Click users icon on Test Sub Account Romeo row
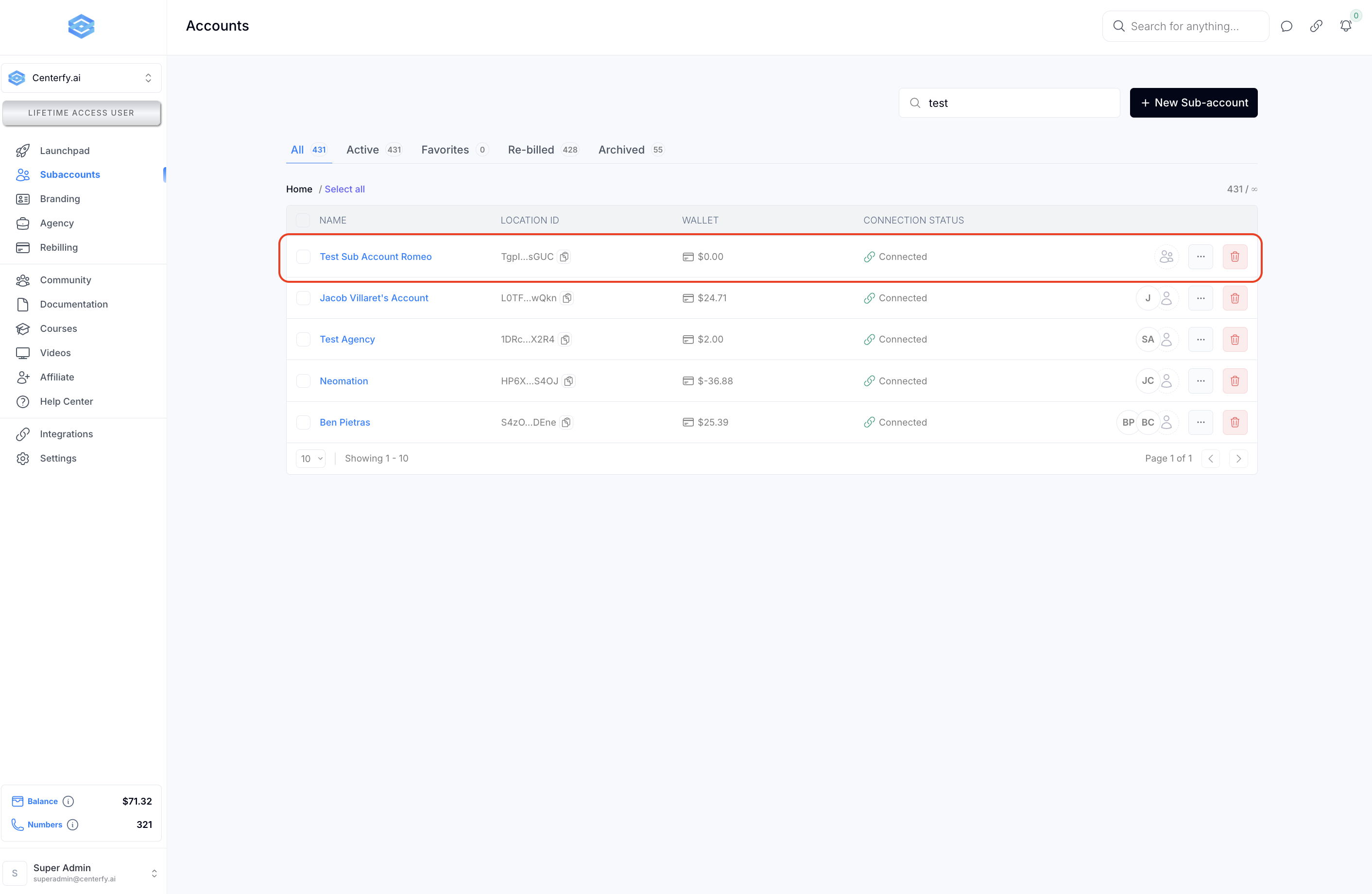Screen dimensions: 1372x894 [1166, 257]
